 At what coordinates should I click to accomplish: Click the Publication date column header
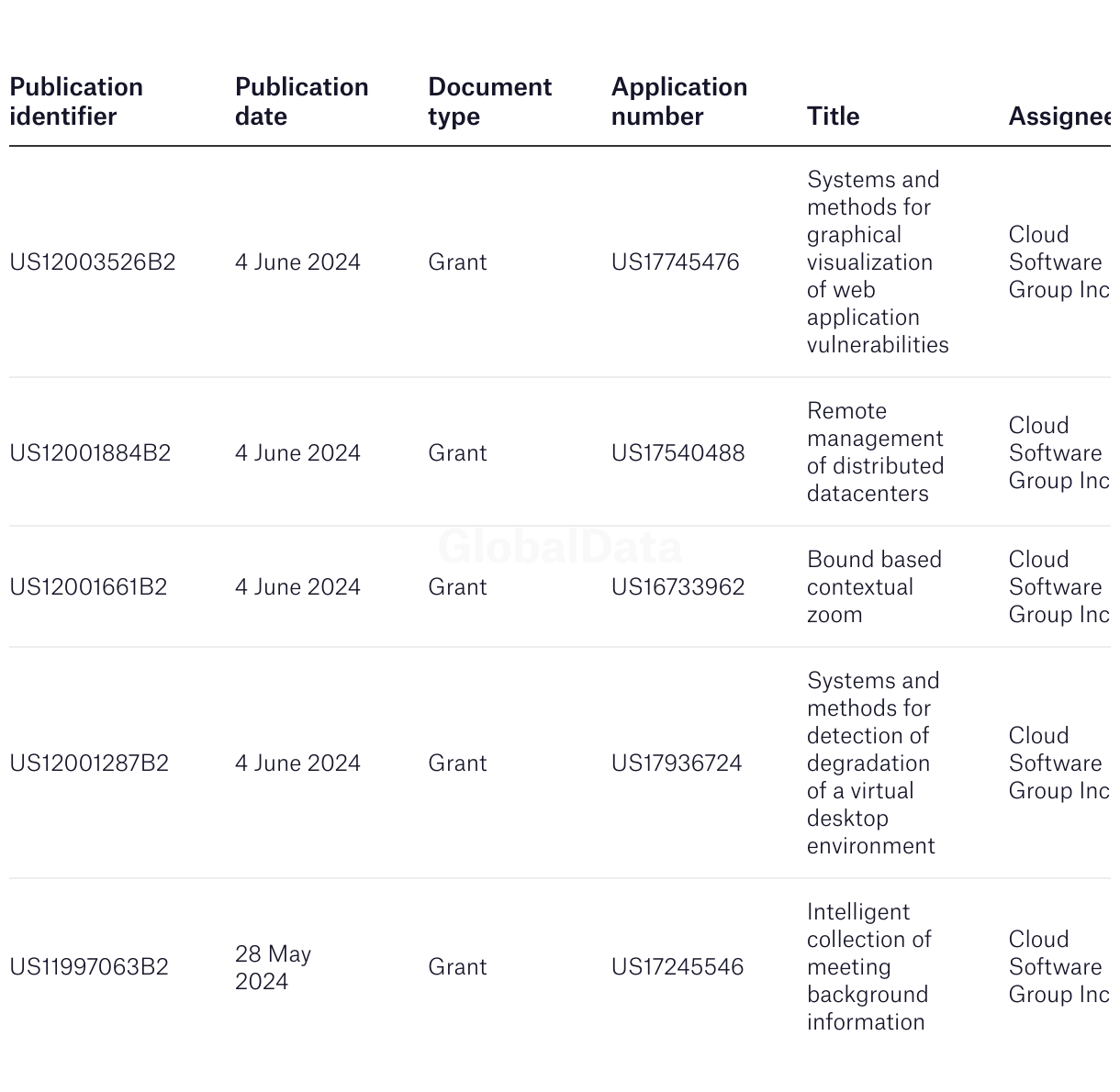(x=301, y=102)
